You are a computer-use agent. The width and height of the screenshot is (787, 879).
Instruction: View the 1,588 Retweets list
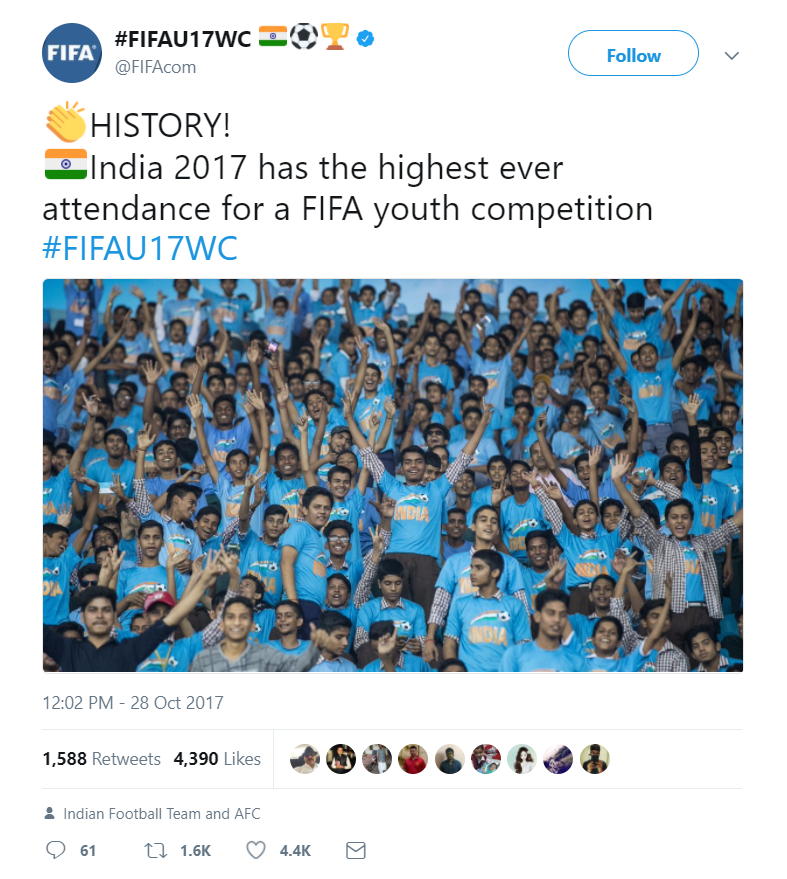pos(101,758)
